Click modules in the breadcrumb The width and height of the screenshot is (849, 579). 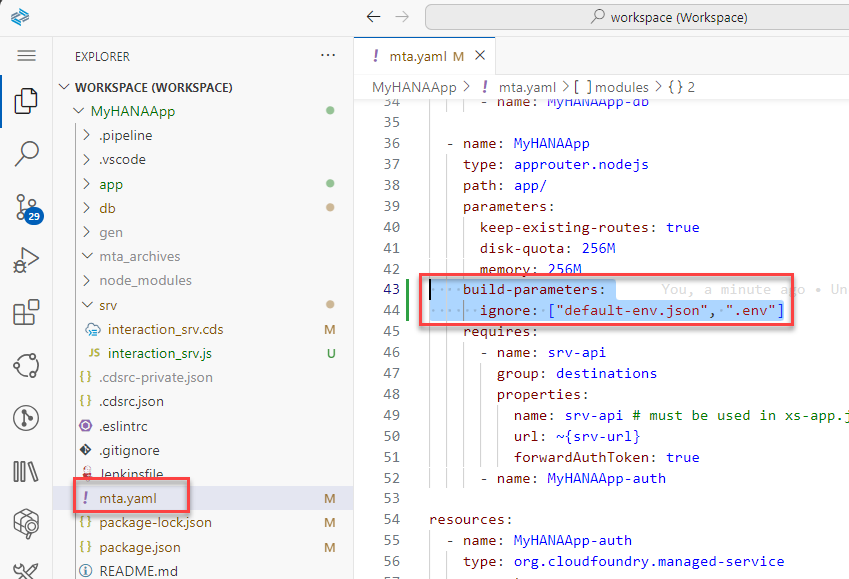pos(622,87)
